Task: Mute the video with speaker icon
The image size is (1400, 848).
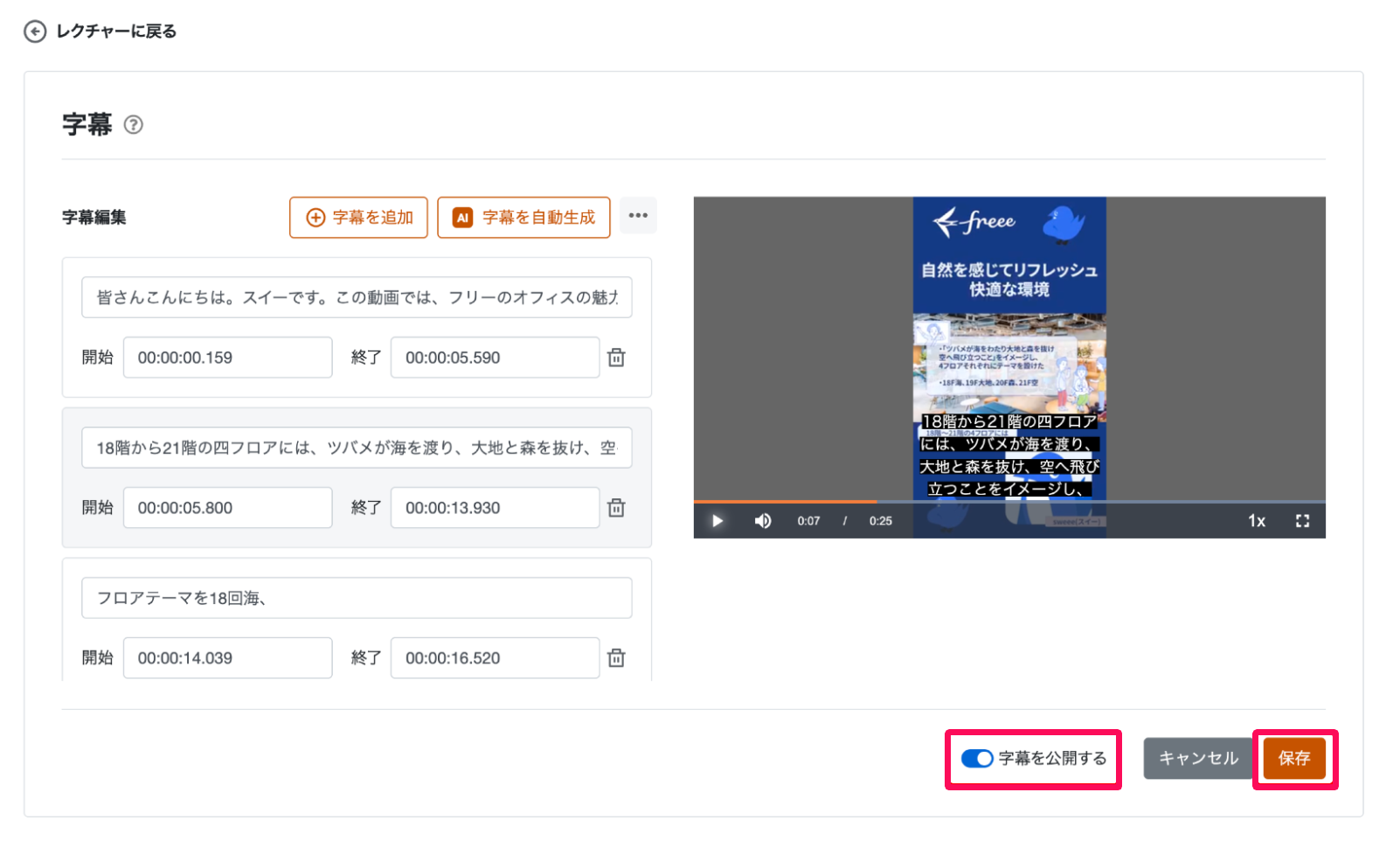Action: click(763, 521)
